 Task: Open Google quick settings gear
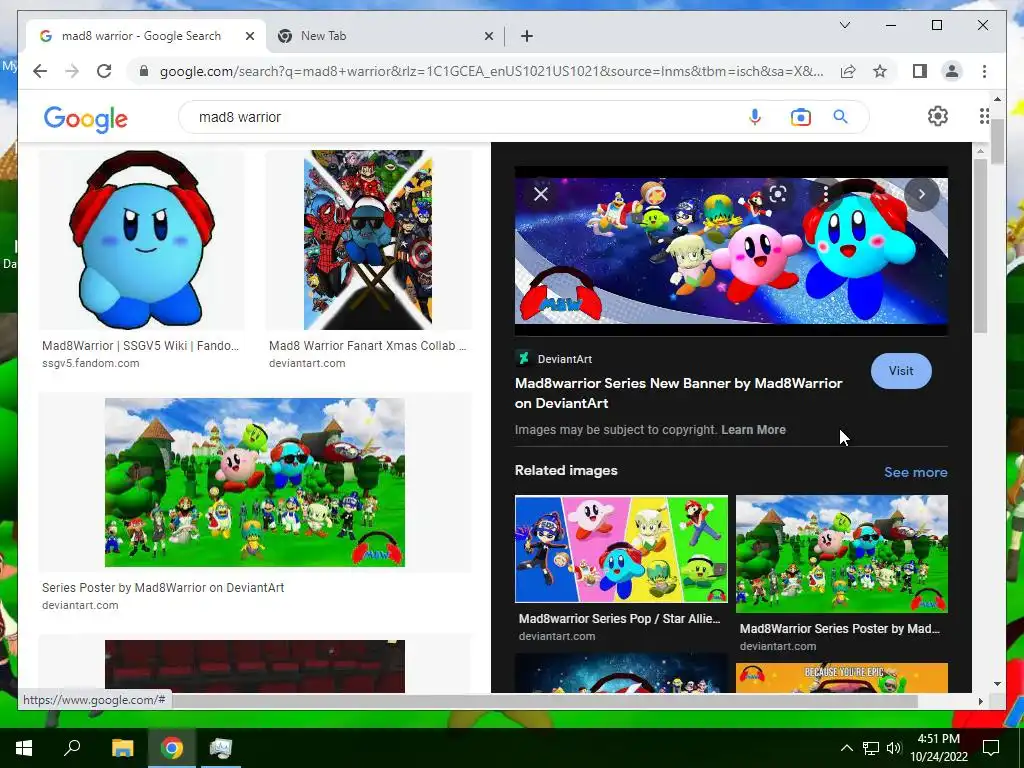pyautogui.click(x=938, y=116)
